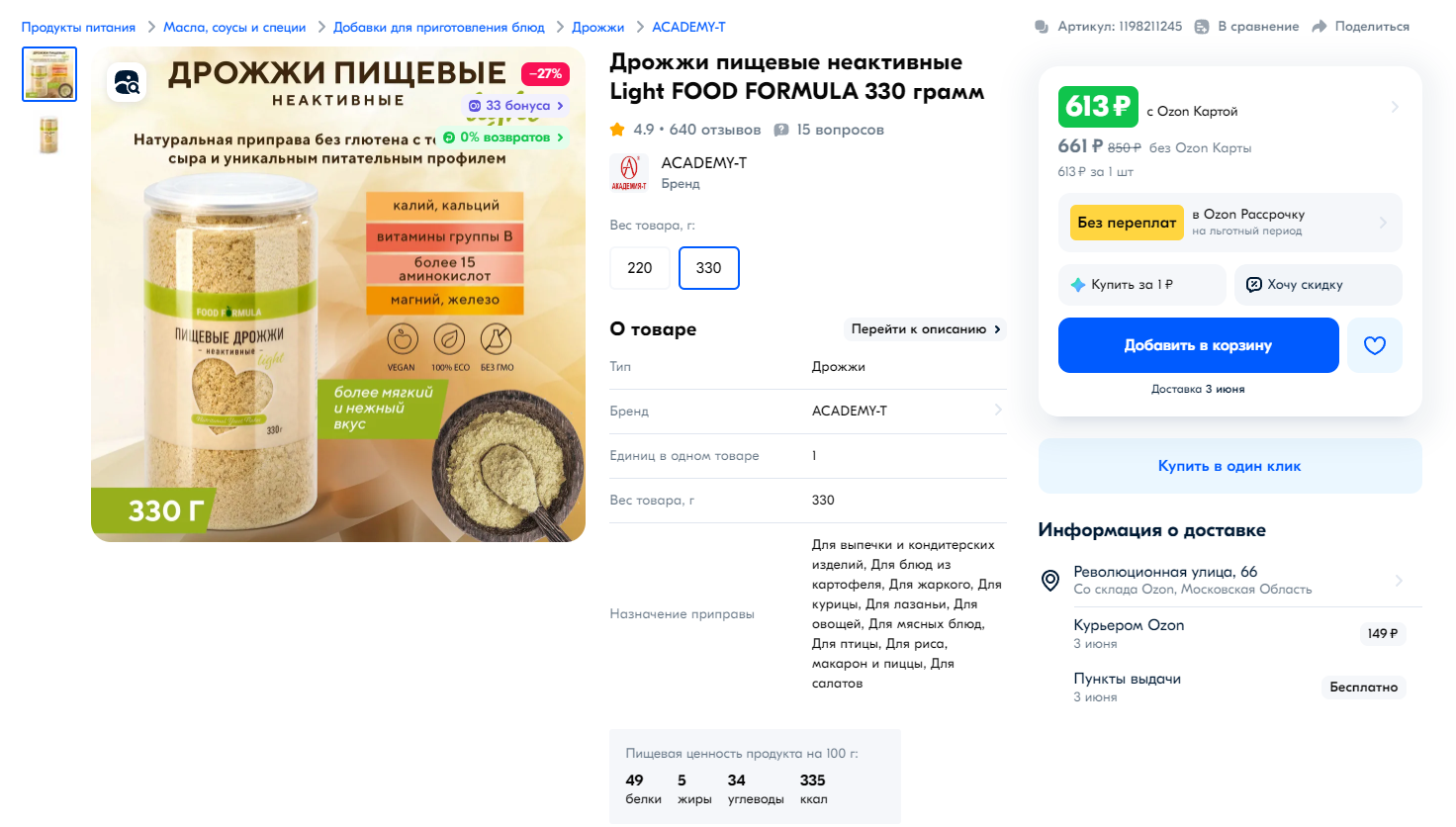Click the compare icon near 'В сравнение'

(x=1202, y=27)
